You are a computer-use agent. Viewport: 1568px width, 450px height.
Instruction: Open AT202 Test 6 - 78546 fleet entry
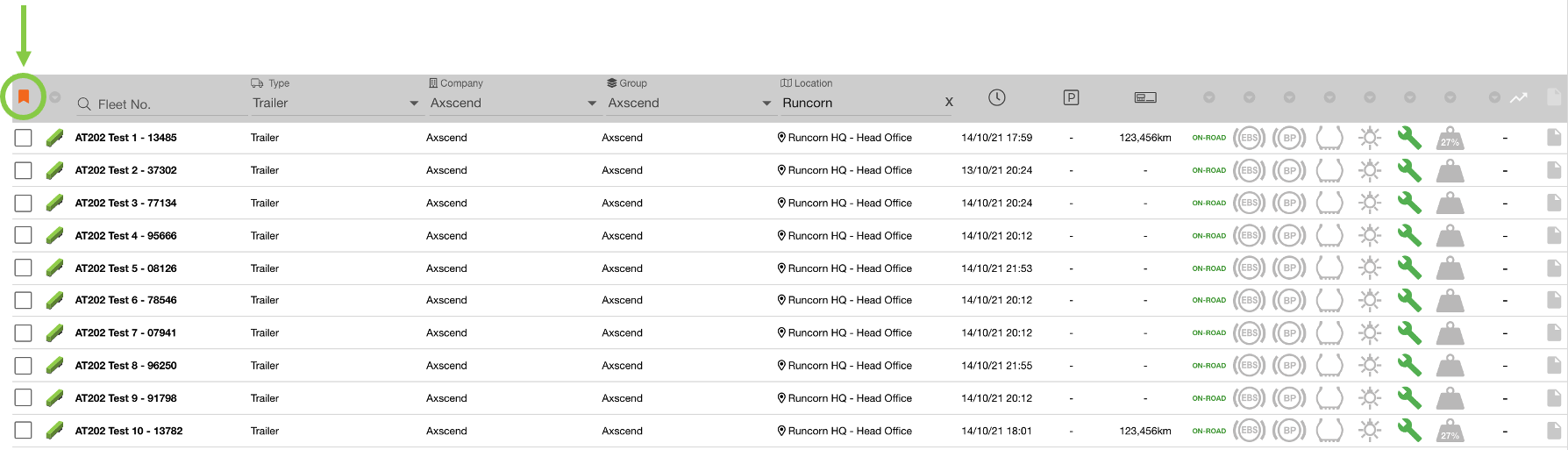tap(125, 300)
